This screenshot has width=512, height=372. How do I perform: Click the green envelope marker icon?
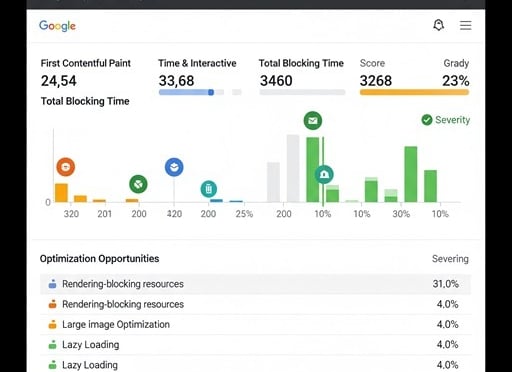pos(313,120)
